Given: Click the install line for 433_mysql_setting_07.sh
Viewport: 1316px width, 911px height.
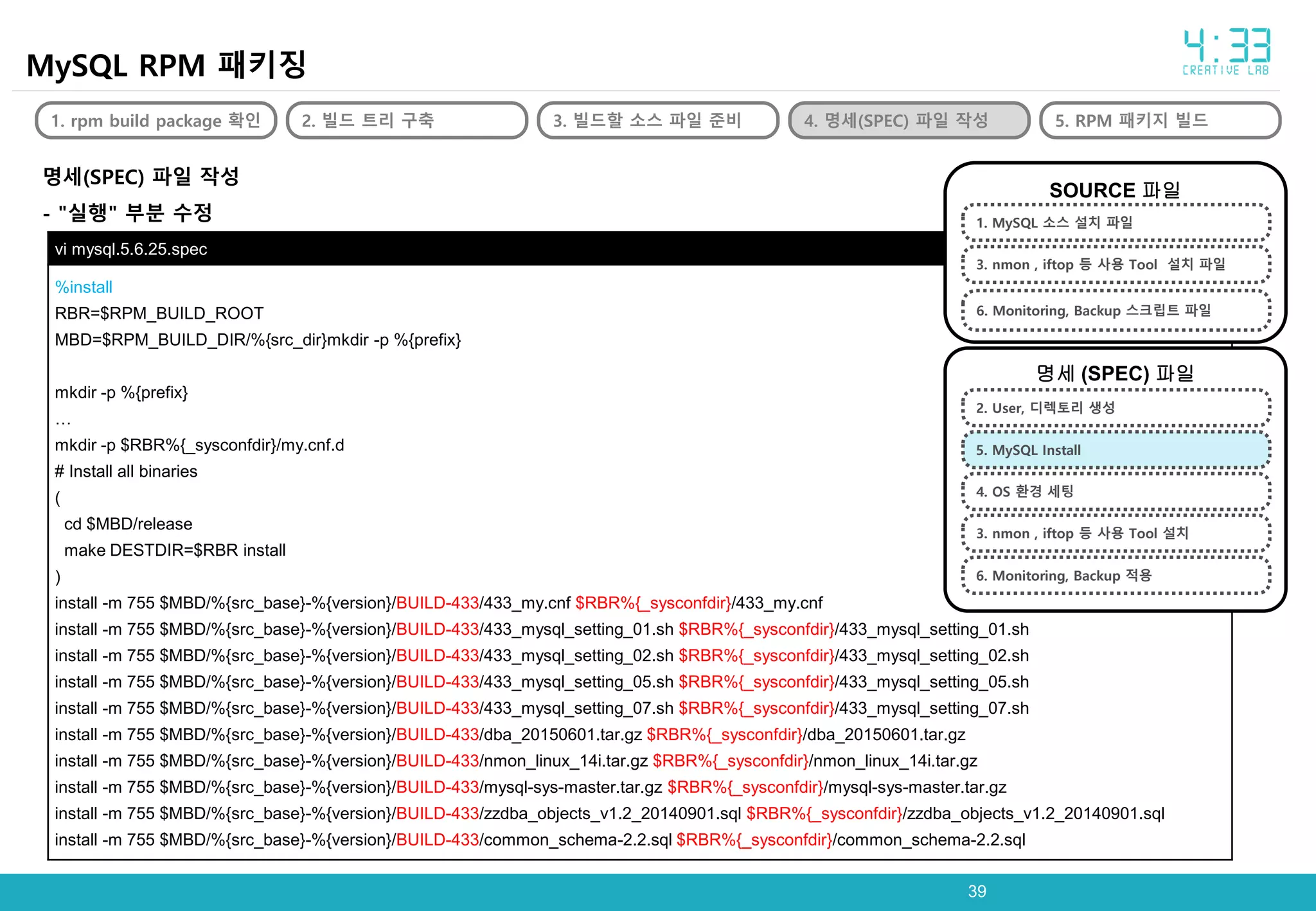Looking at the screenshot, I should (542, 709).
